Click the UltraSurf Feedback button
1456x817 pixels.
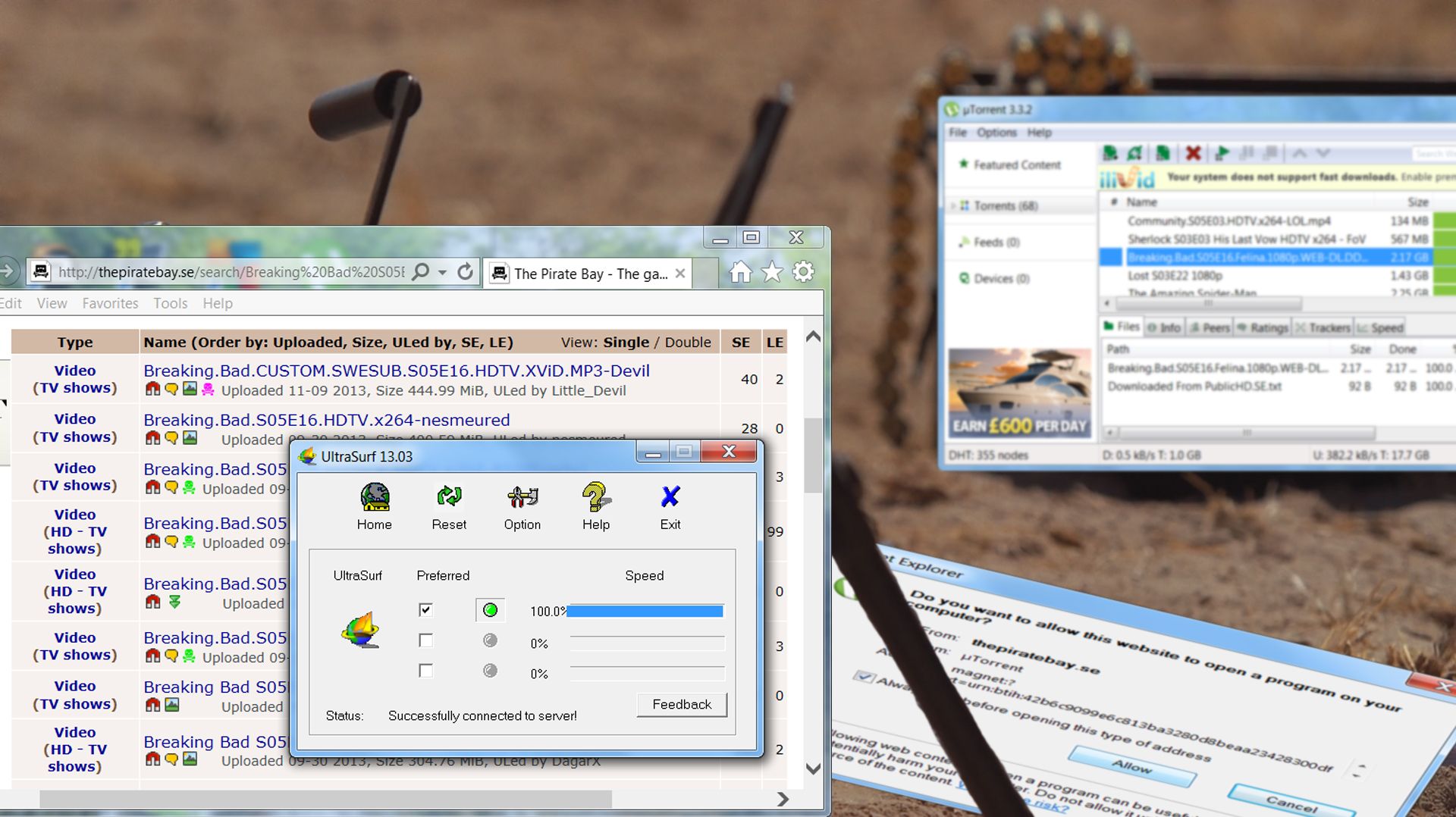coord(682,705)
